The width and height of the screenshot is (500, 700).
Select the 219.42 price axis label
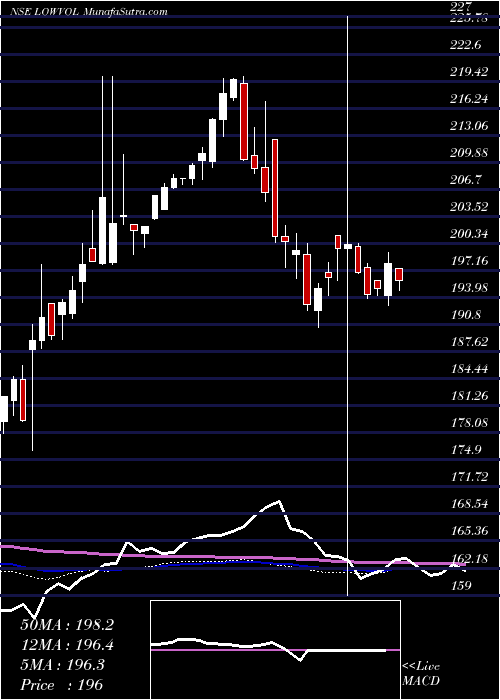point(471,72)
